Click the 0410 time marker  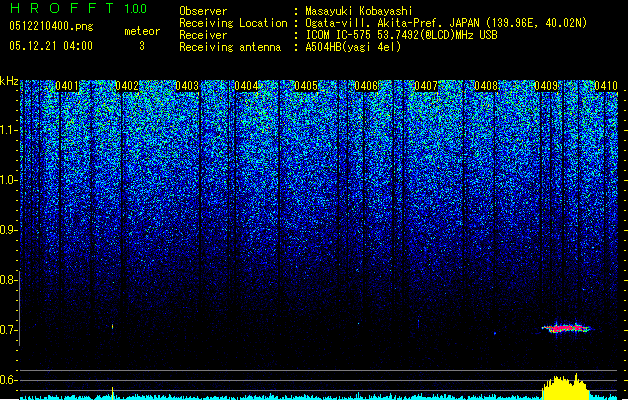pyautogui.click(x=606, y=86)
